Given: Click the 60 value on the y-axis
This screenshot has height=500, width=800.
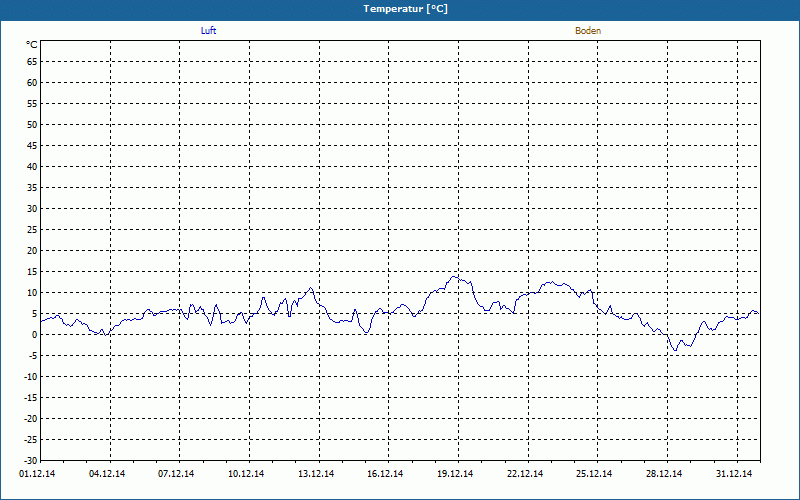Looking at the screenshot, I should tap(32, 83).
